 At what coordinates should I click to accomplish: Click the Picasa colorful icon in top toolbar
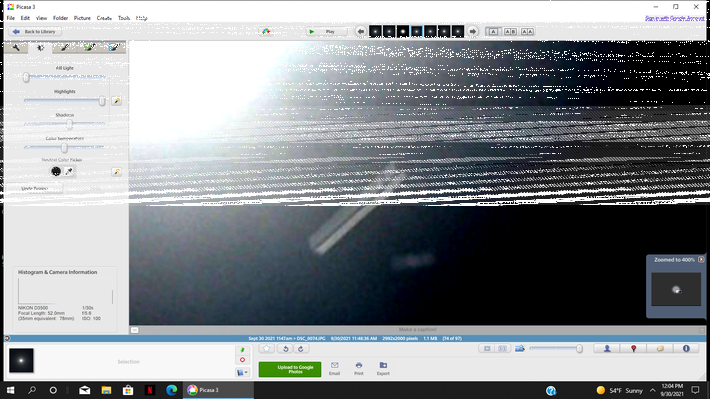[266, 32]
